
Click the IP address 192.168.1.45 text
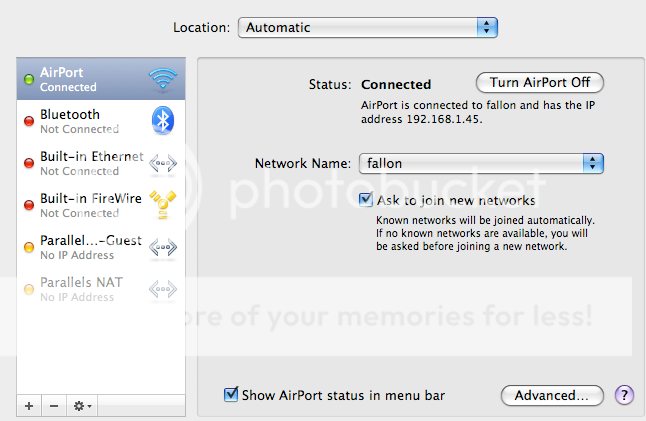(444, 119)
